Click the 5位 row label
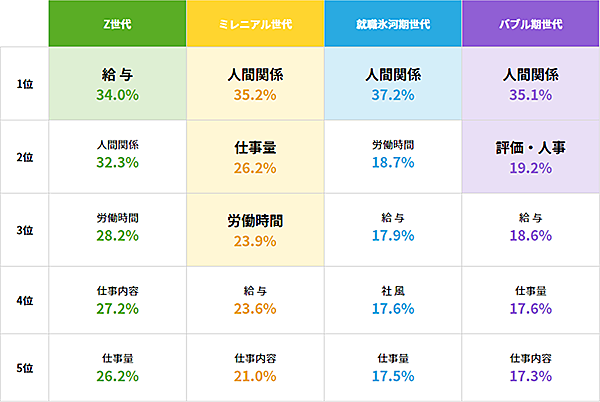The width and height of the screenshot is (600, 402). click(x=25, y=367)
